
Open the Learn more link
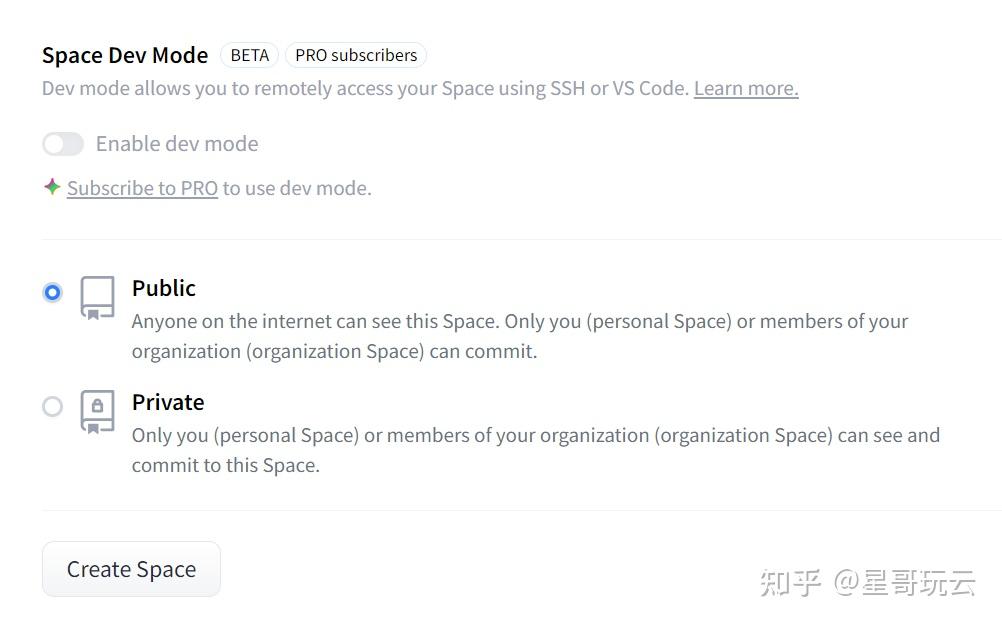746,88
